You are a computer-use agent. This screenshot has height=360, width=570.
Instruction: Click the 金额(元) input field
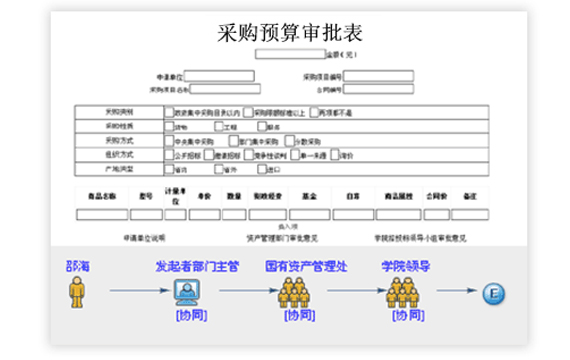(x=290, y=54)
